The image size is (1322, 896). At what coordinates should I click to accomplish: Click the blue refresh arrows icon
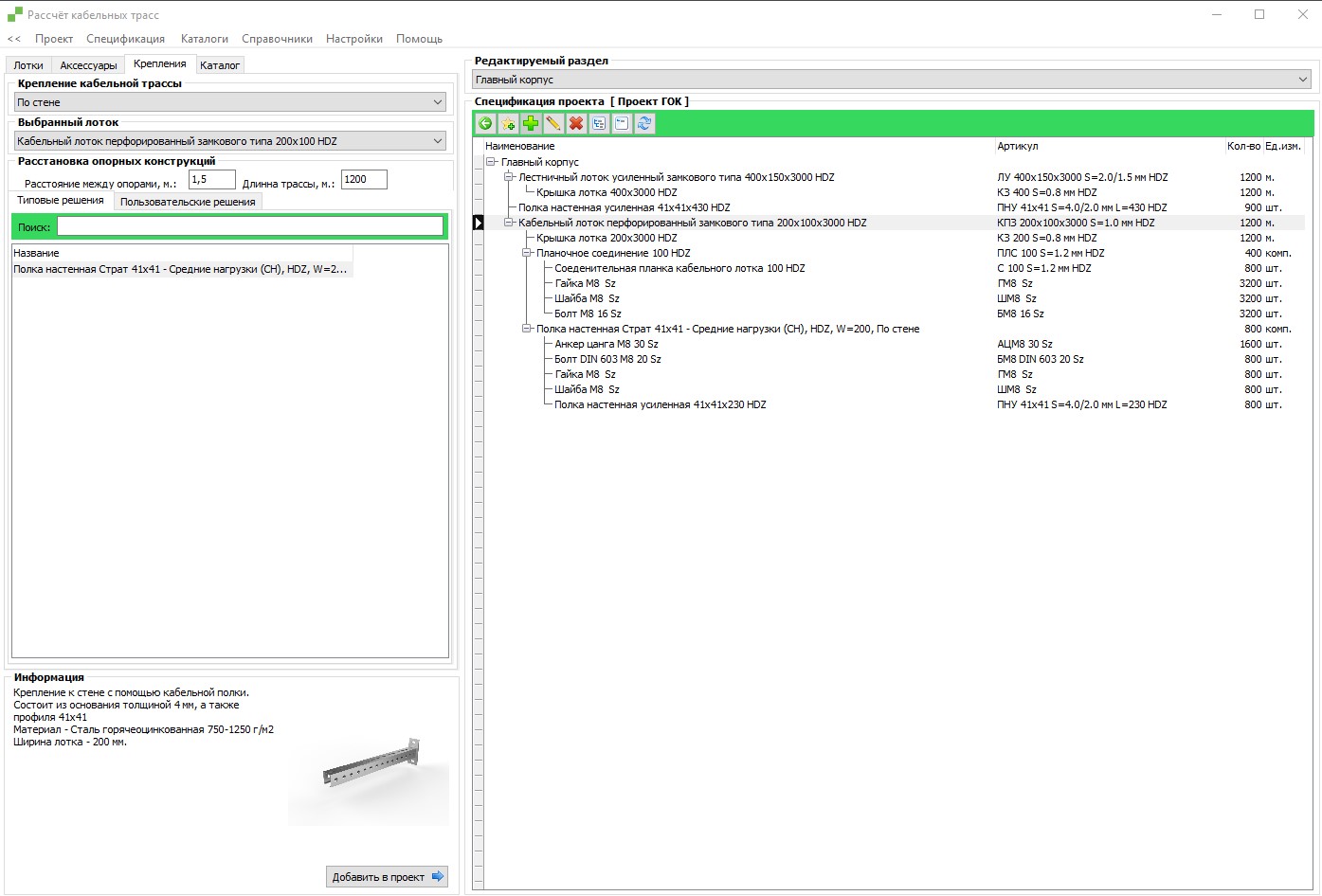pyautogui.click(x=644, y=123)
